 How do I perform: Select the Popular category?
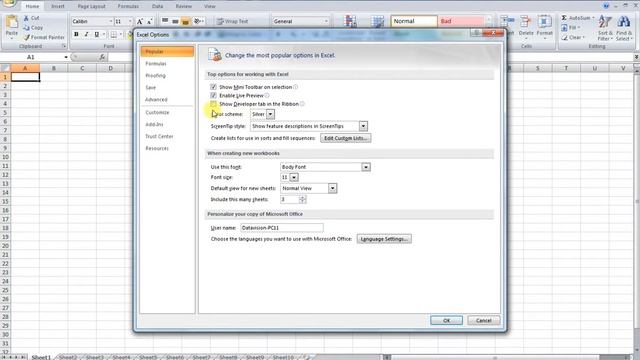click(x=167, y=51)
